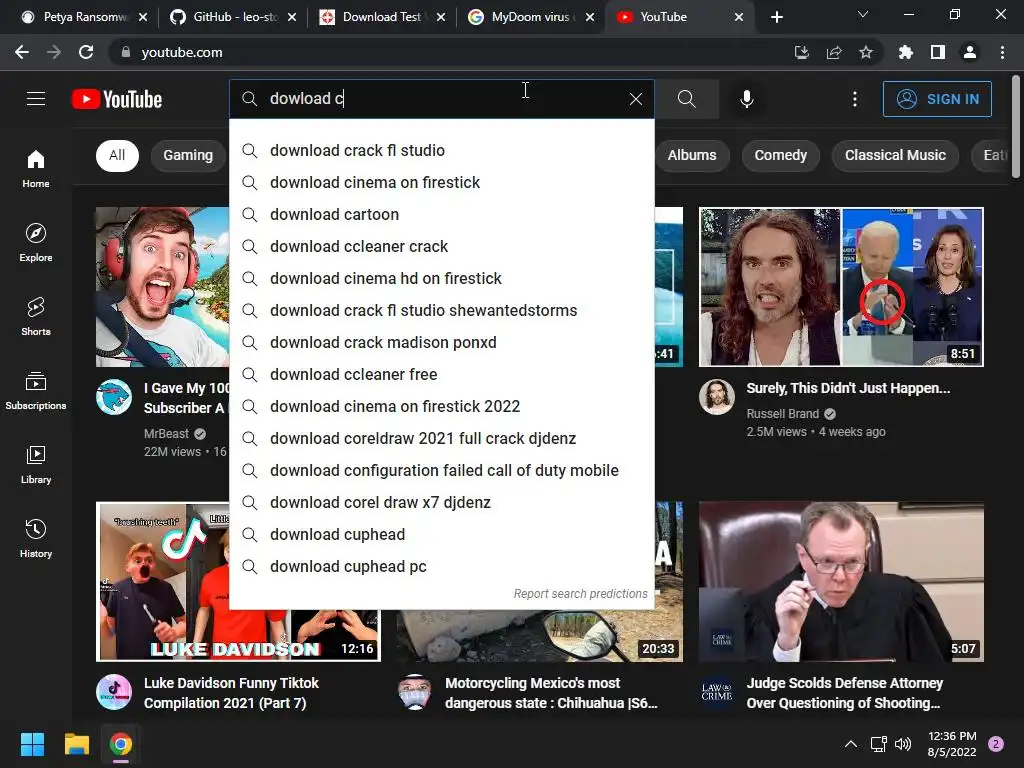
Task: Open Russell Brand video thumbnail
Action: point(841,287)
